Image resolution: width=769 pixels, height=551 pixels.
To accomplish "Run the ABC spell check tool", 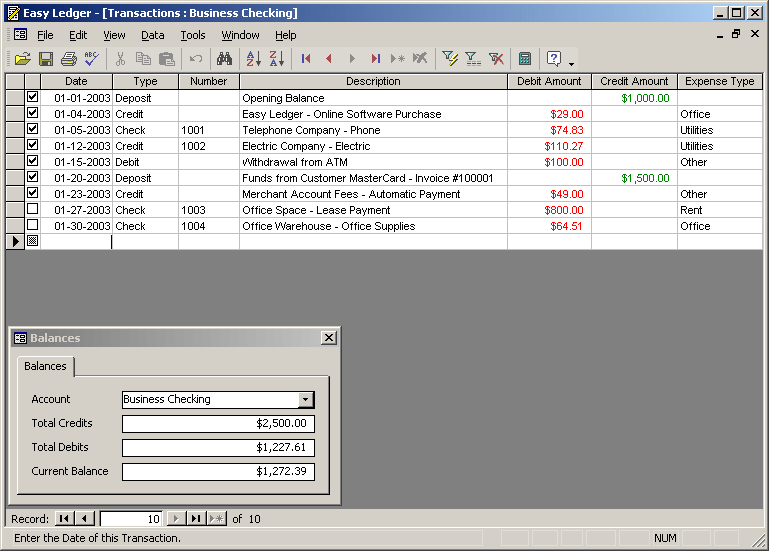I will click(91, 59).
